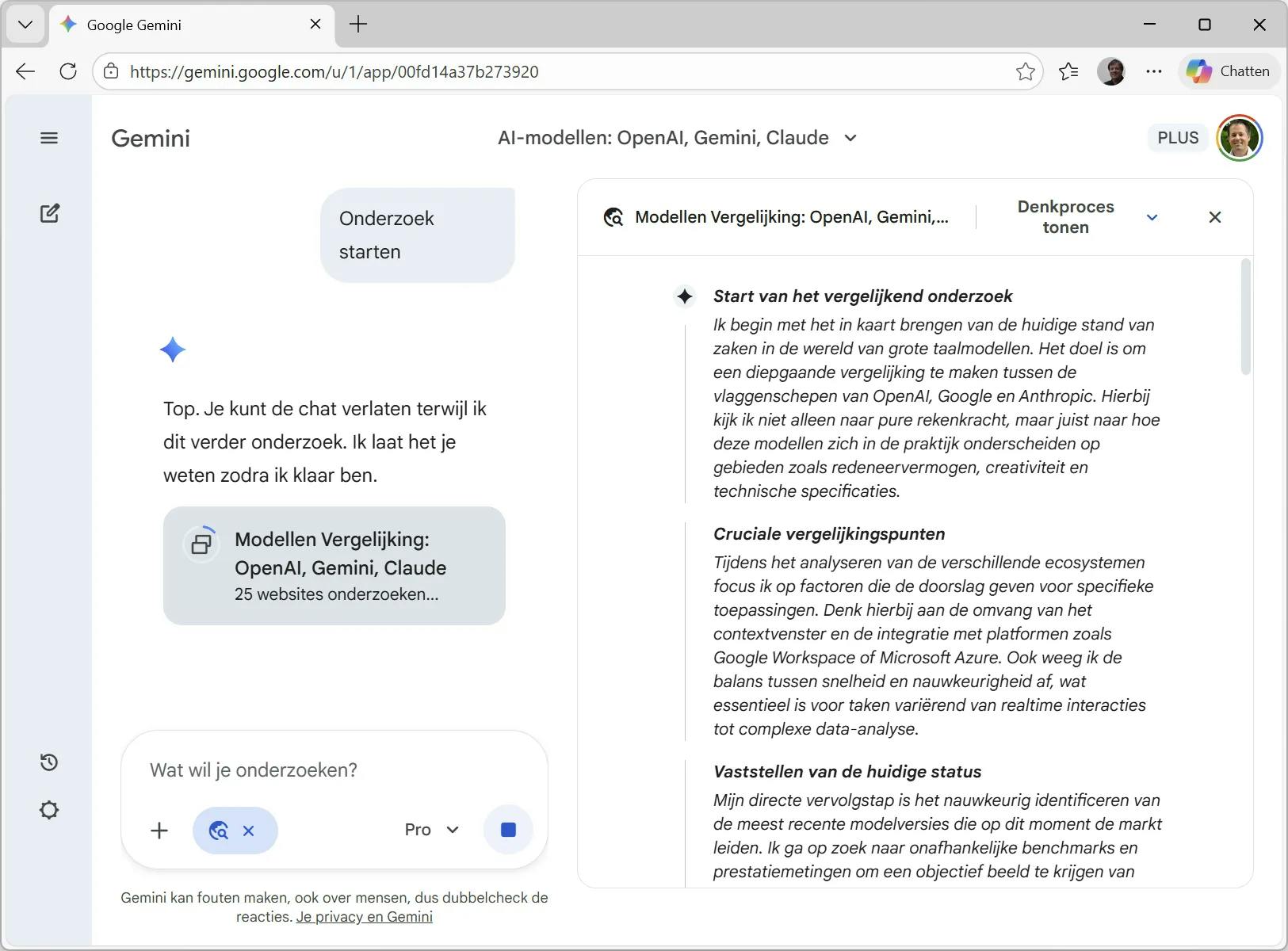The width and height of the screenshot is (1288, 951).
Task: Open browser settings and more menu
Action: point(1154,71)
